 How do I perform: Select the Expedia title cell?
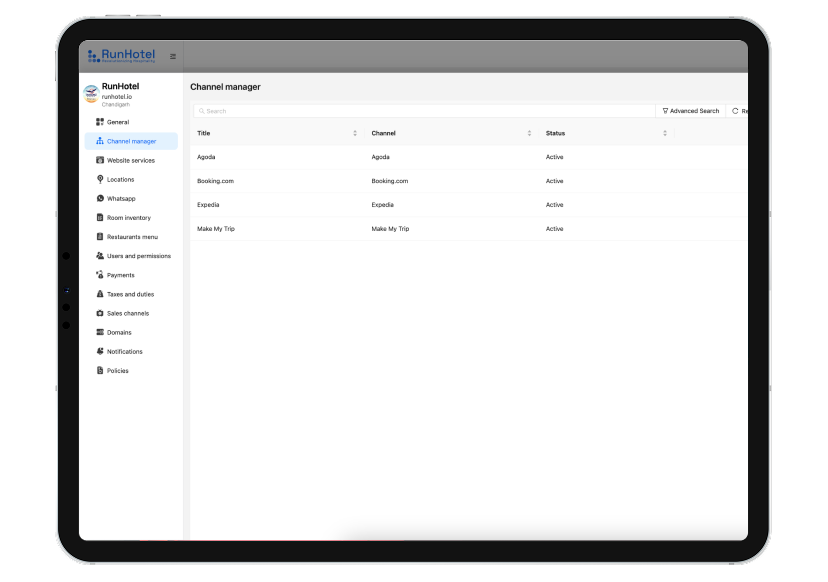(x=208, y=204)
